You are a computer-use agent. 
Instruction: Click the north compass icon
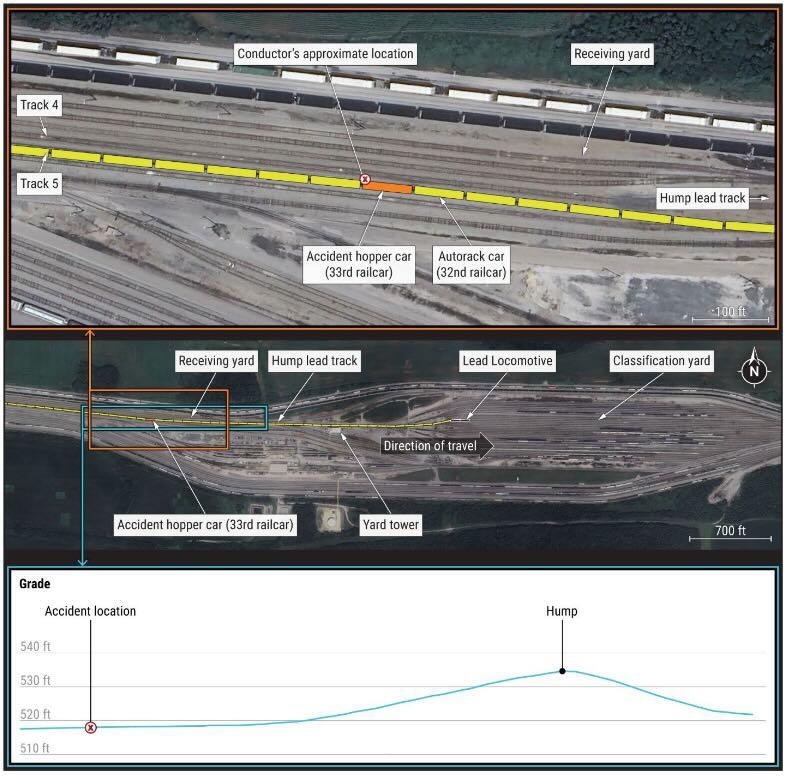(754, 367)
